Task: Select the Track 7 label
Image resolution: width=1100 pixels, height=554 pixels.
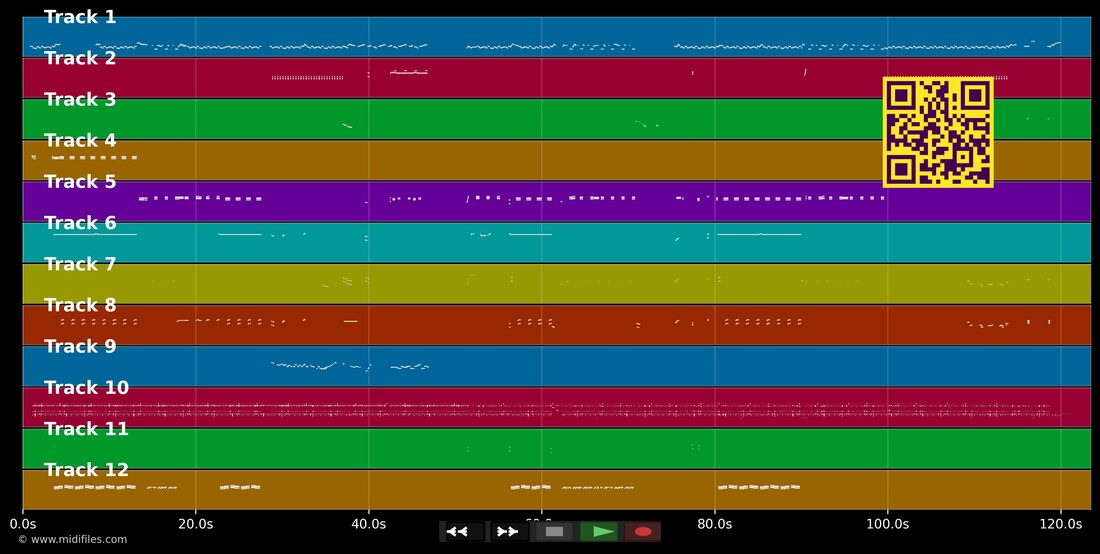Action: 80,264
